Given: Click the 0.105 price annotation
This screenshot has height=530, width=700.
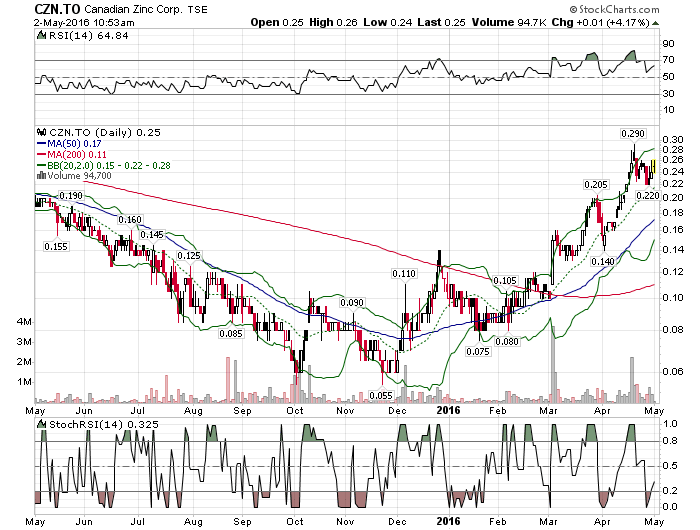Looking at the screenshot, I should pyautogui.click(x=505, y=281).
